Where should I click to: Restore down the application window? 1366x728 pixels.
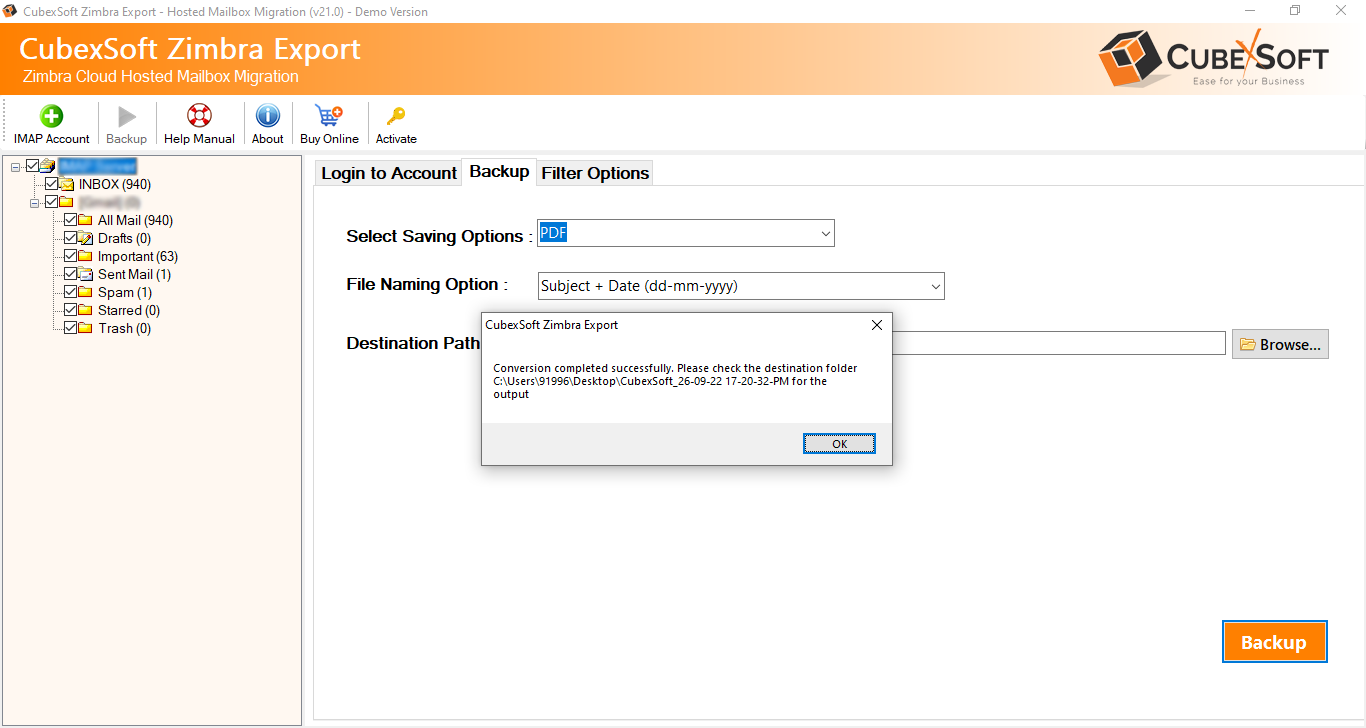pos(1295,11)
